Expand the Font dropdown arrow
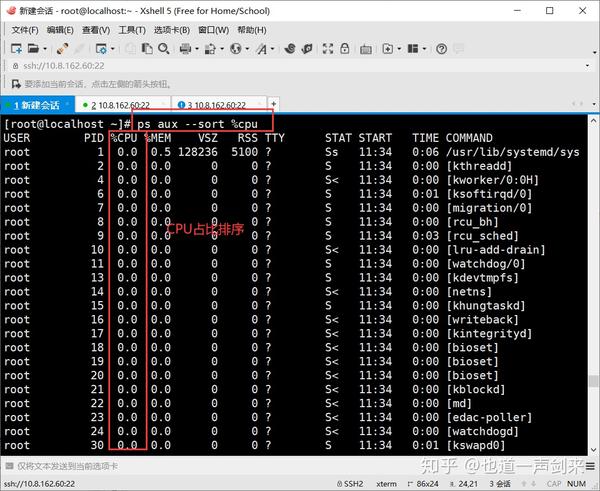600x491 pixels. pos(272,49)
